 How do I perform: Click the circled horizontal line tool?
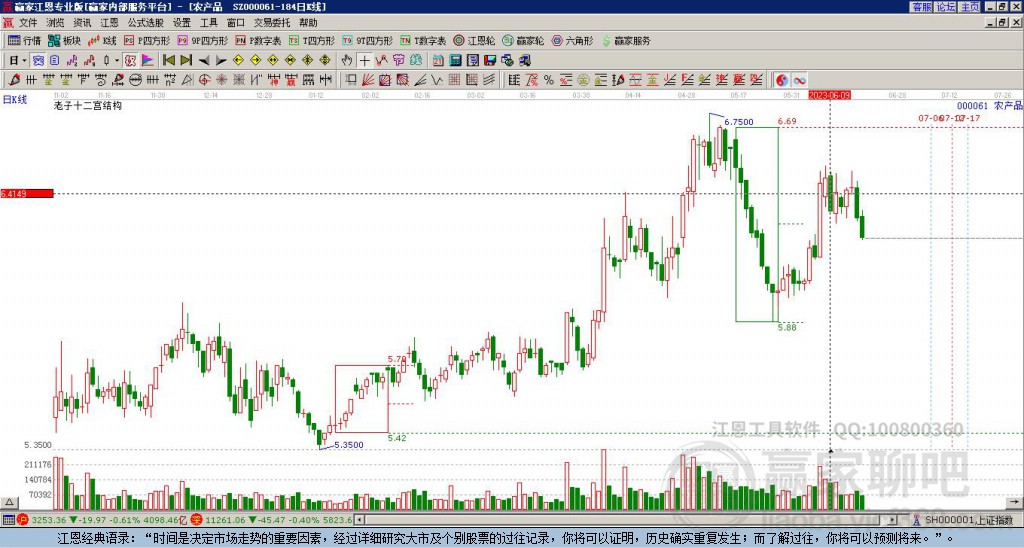pyautogui.click(x=135, y=80)
